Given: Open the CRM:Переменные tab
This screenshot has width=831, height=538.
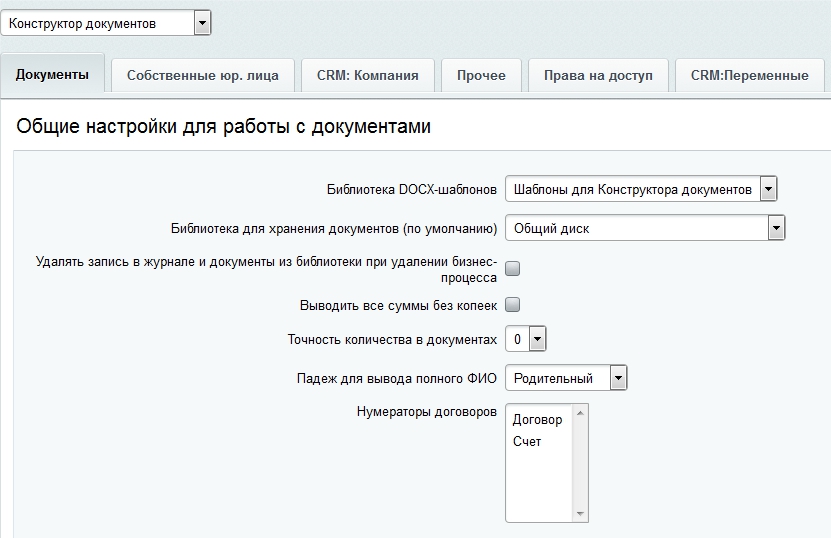Looking at the screenshot, I should (x=749, y=75).
